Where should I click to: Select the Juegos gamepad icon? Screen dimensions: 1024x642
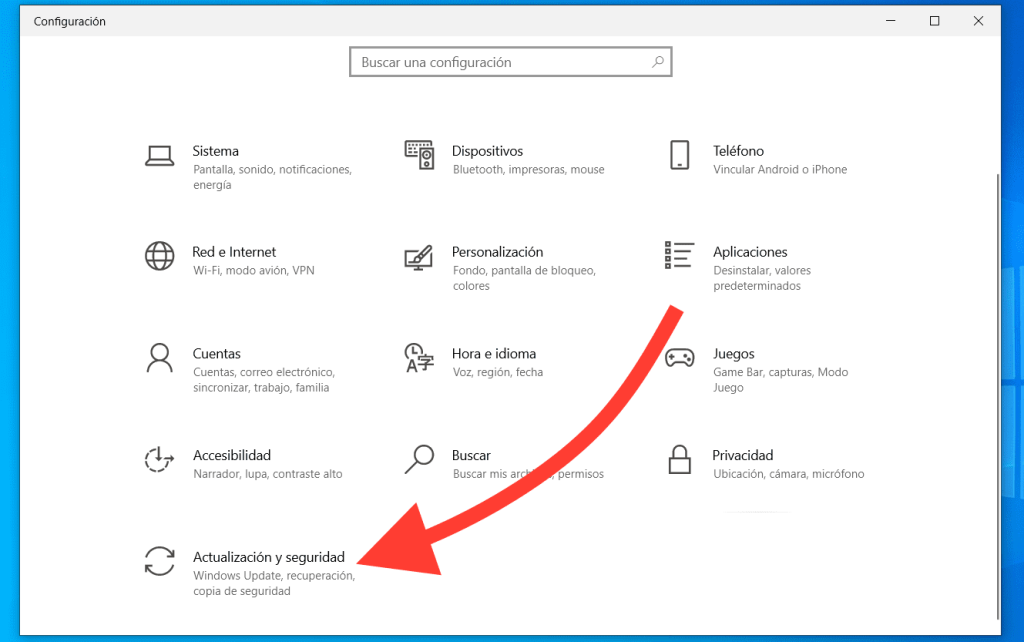679,359
